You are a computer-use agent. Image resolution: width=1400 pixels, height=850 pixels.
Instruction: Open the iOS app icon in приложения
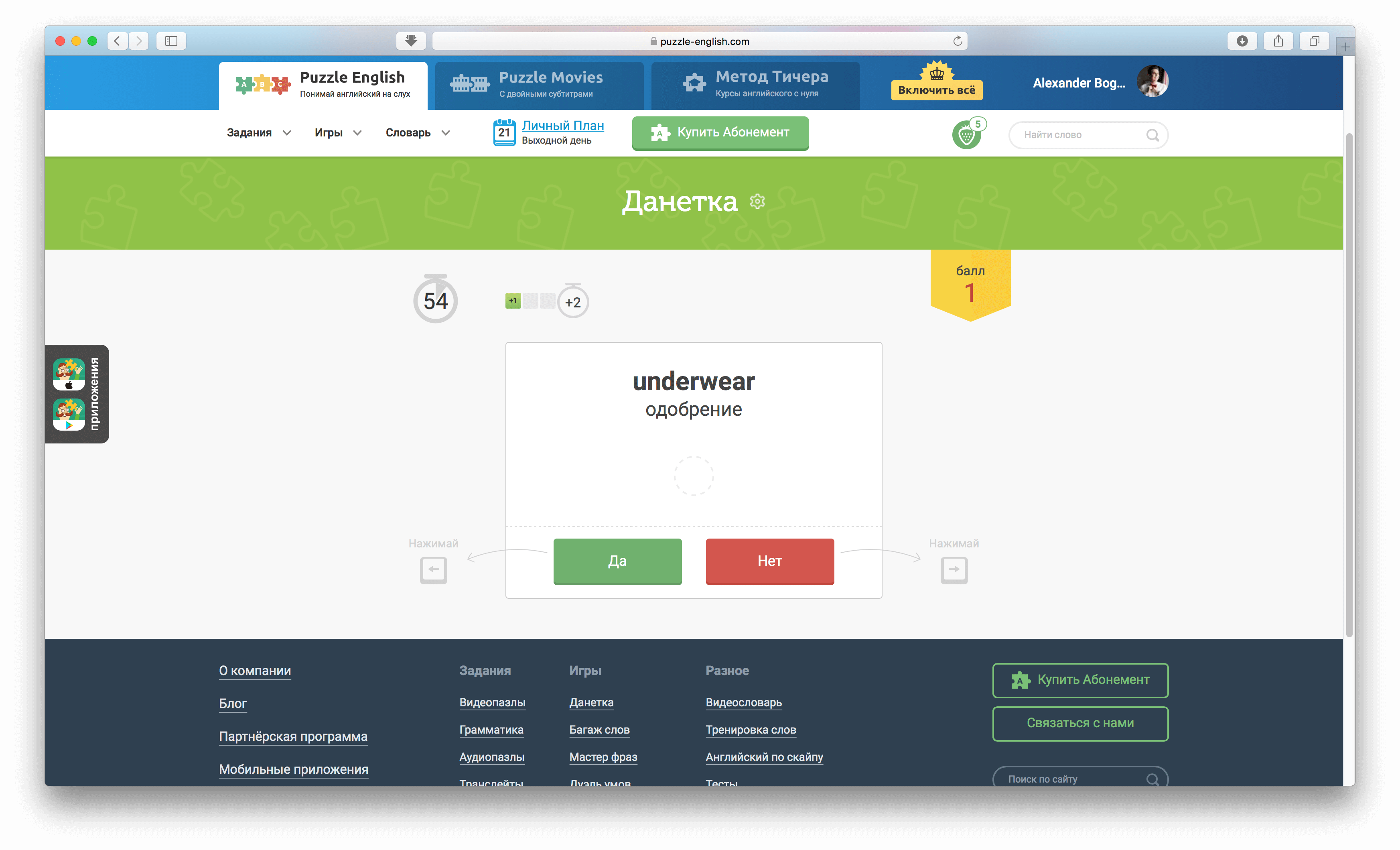coord(69,374)
